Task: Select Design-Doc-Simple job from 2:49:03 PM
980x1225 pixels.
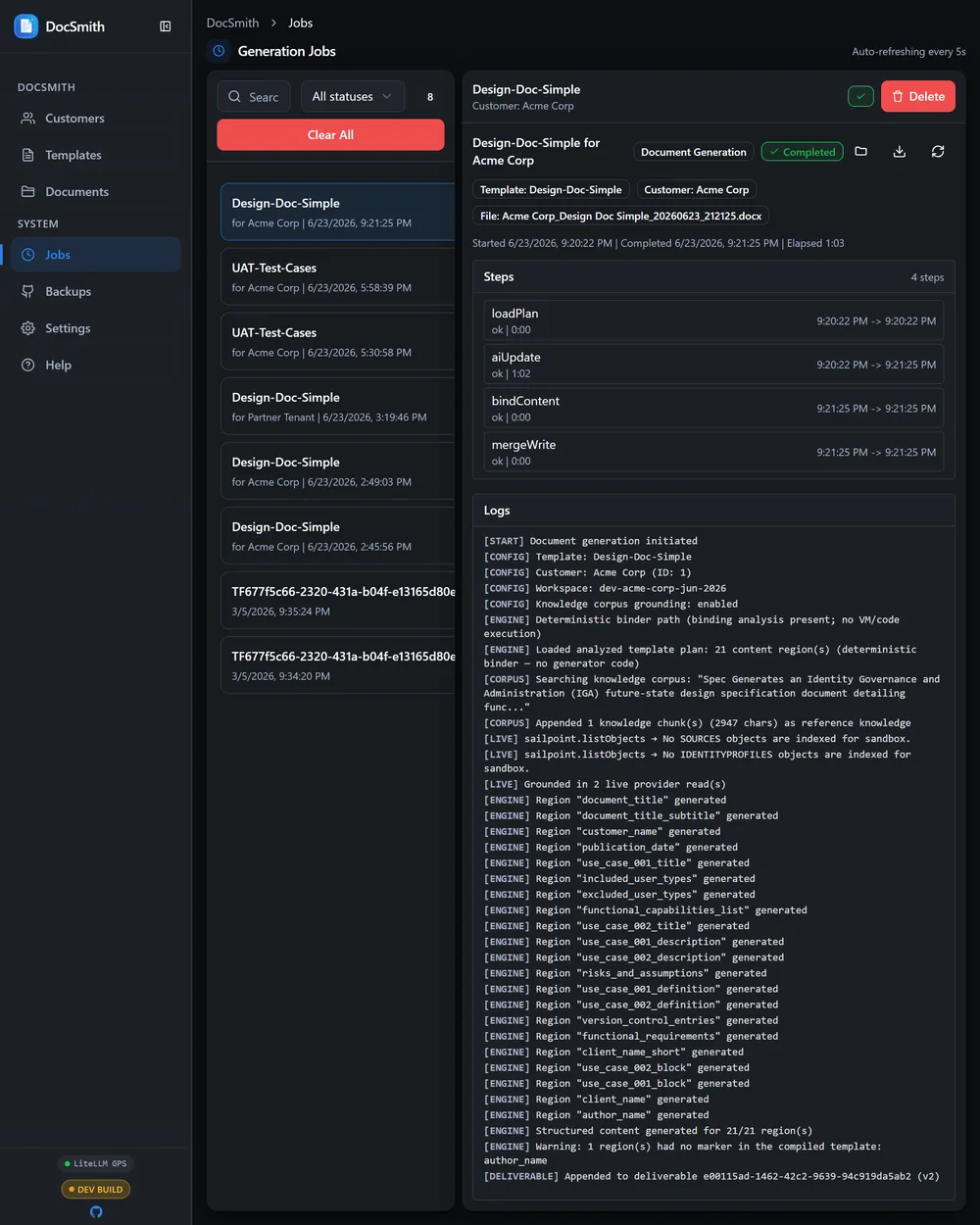Action: [x=338, y=470]
